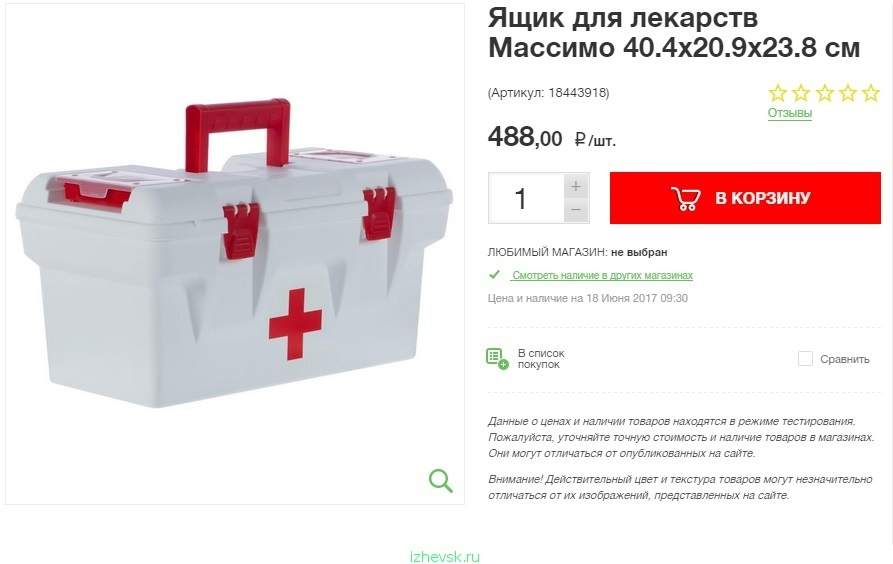Rate product with the fifth star
The width and height of the screenshot is (893, 564).
[871, 93]
